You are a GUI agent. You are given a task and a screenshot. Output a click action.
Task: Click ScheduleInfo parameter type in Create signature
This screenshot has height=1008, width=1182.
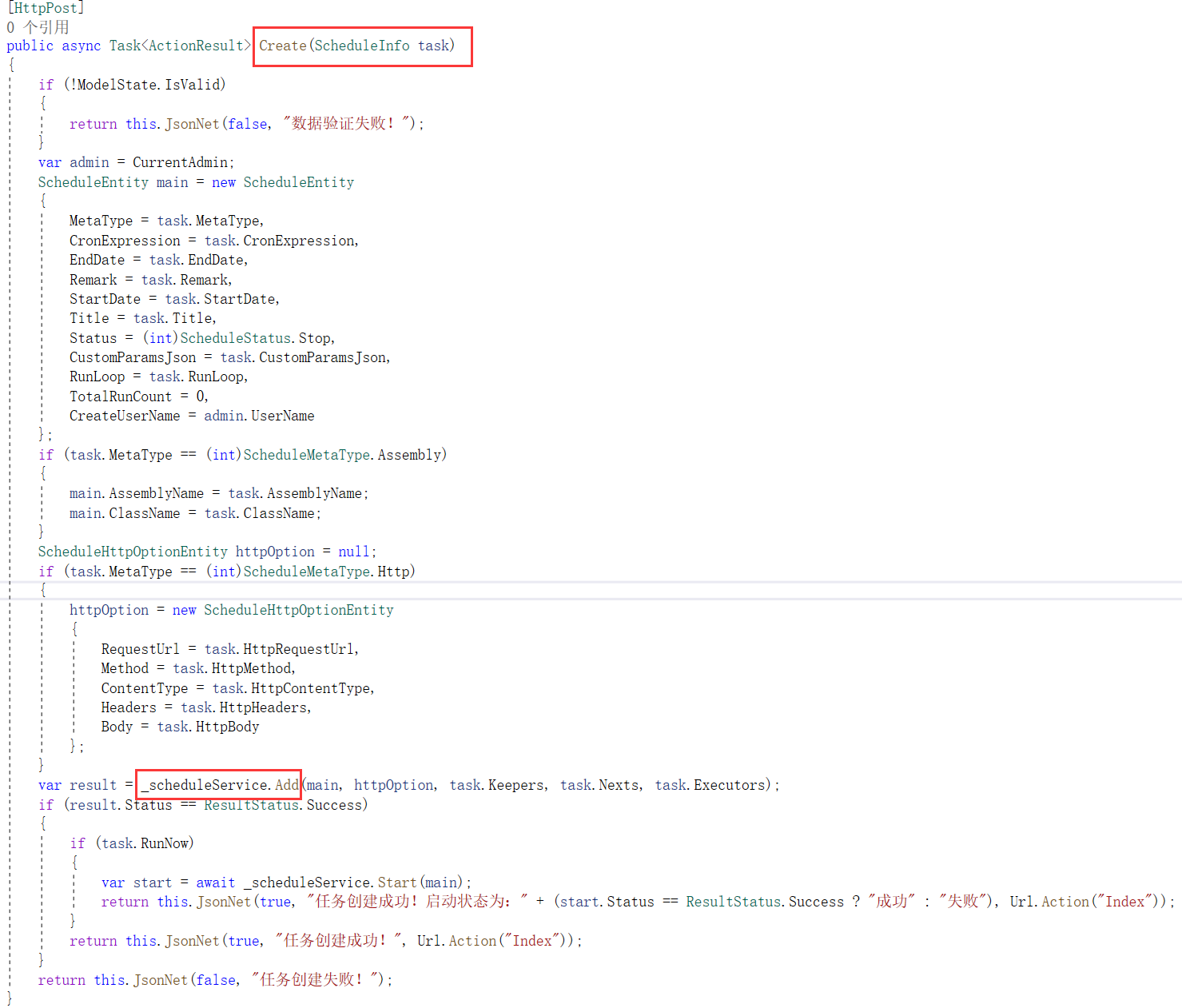coord(362,46)
